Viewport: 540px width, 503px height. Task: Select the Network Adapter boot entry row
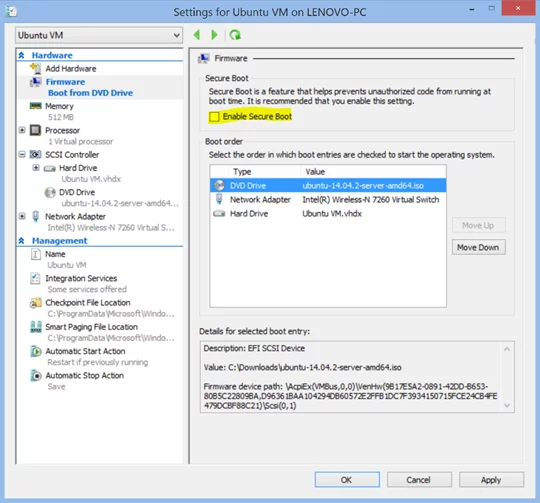click(x=328, y=199)
